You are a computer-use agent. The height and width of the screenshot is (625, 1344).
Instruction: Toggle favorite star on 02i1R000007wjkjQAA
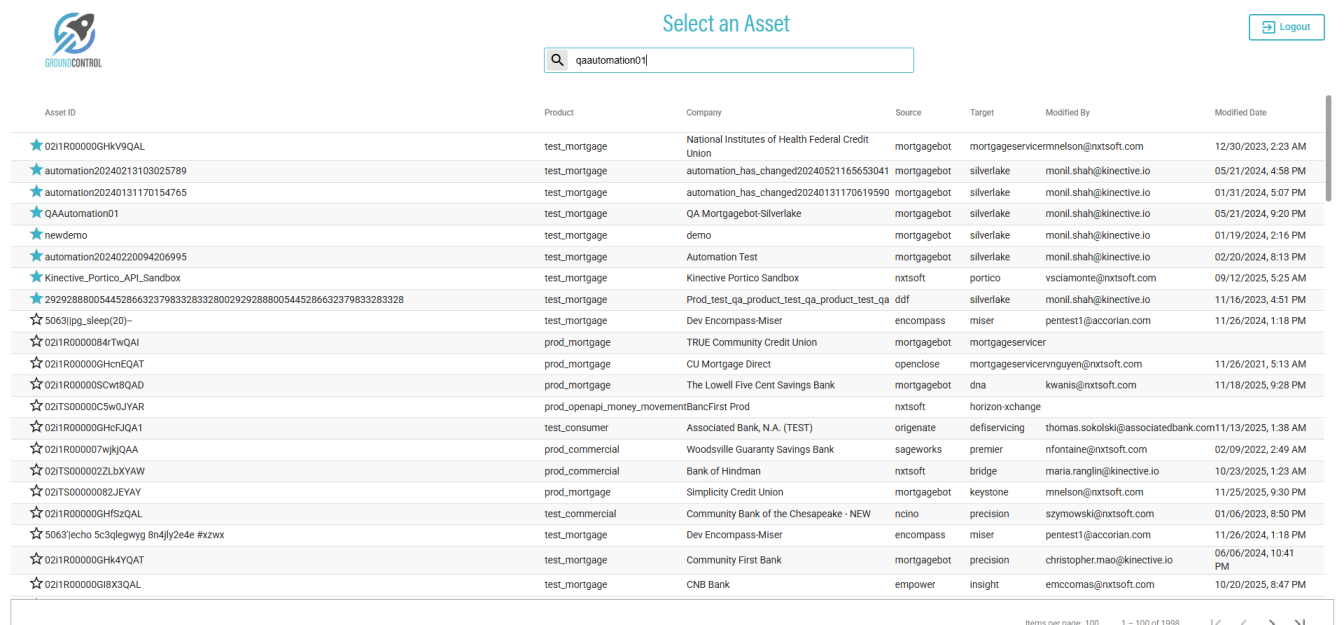(x=37, y=449)
